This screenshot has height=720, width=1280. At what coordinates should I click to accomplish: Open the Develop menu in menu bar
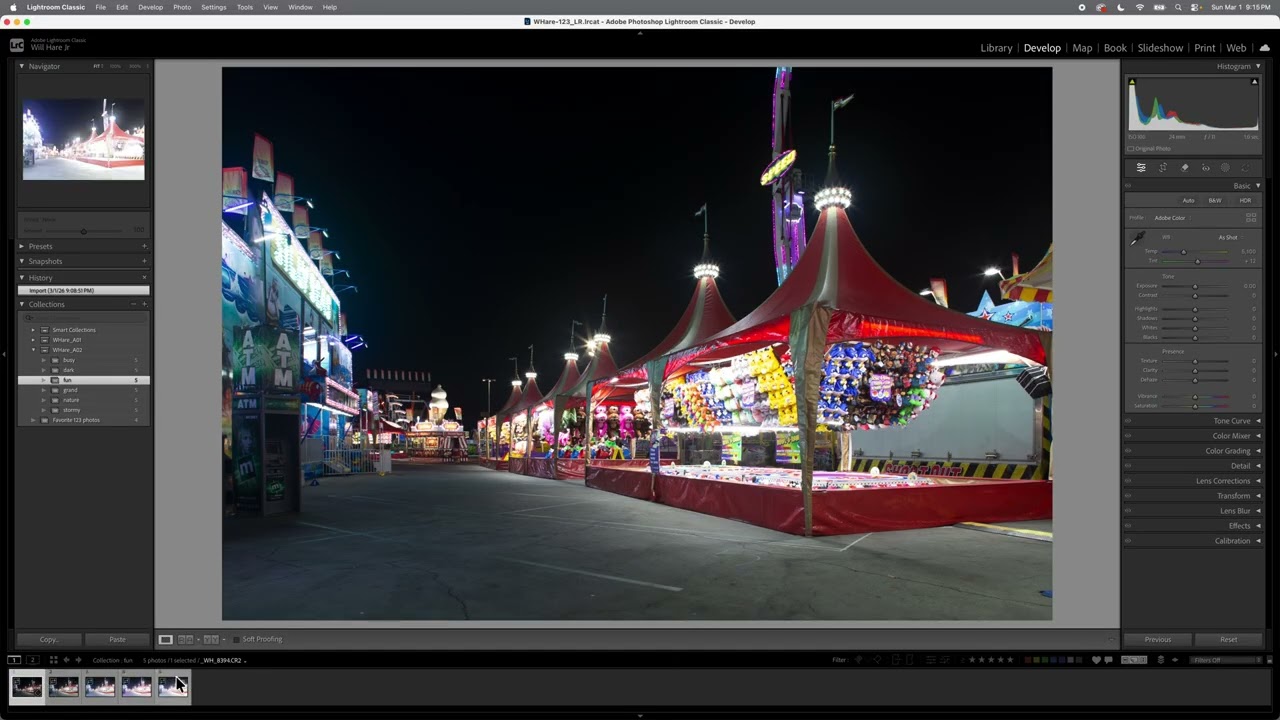tap(150, 7)
